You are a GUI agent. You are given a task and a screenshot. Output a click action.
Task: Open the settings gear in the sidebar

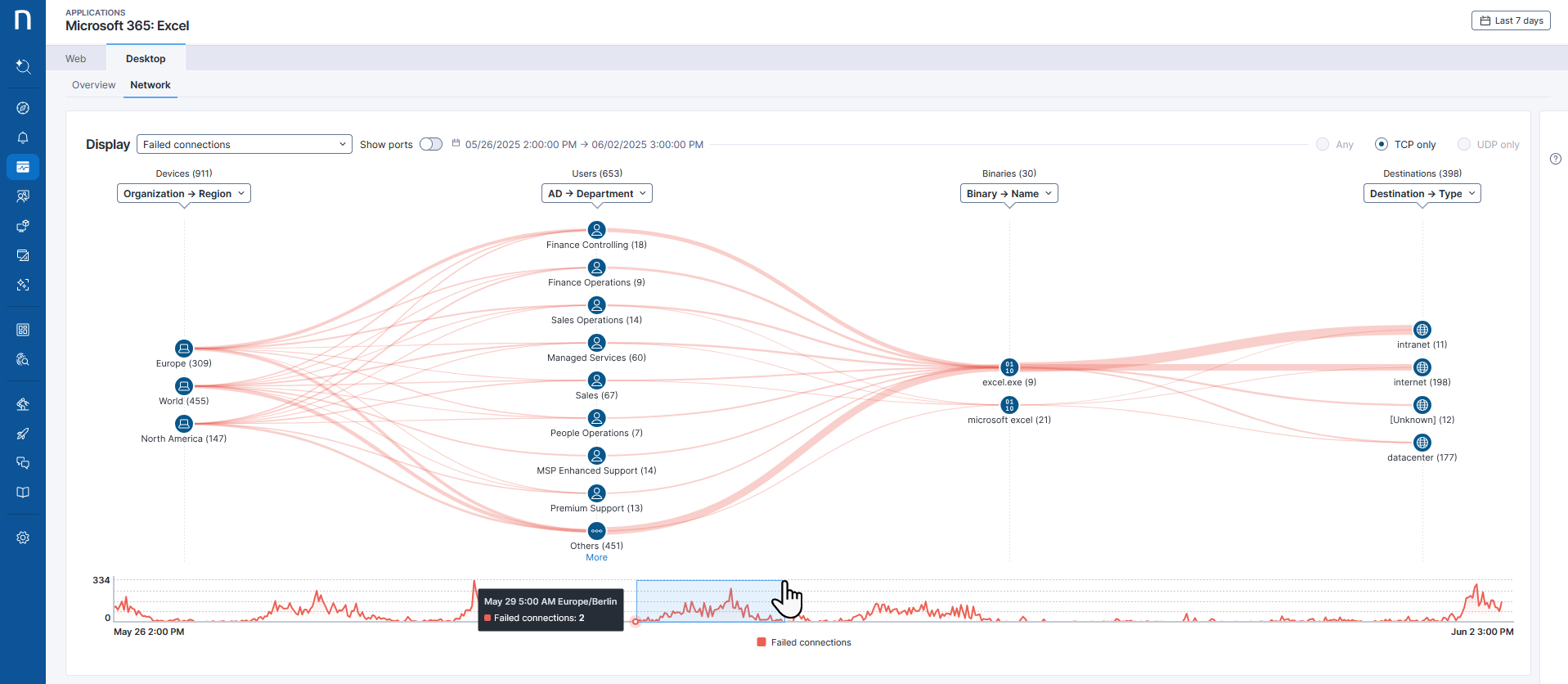click(x=23, y=538)
